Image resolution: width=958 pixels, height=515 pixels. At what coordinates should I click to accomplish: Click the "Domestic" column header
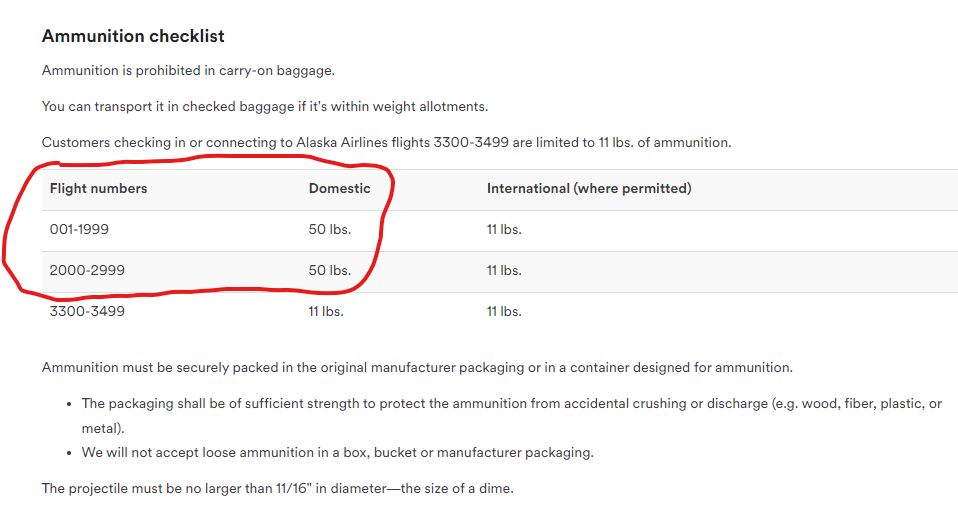click(339, 188)
